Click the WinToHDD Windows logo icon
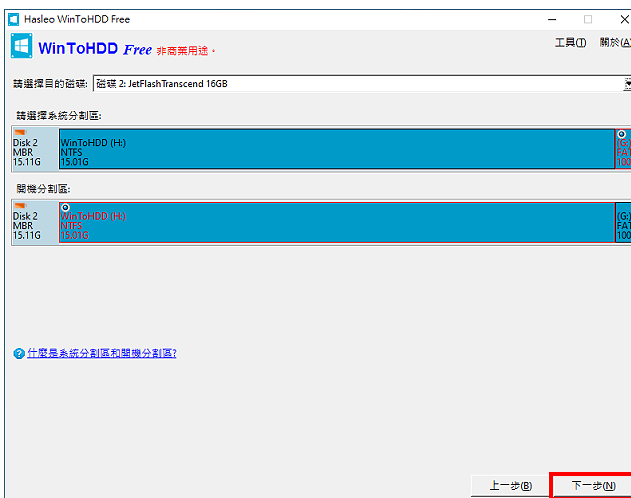Screen dimensions: 631x498 pyautogui.click(x=21, y=46)
